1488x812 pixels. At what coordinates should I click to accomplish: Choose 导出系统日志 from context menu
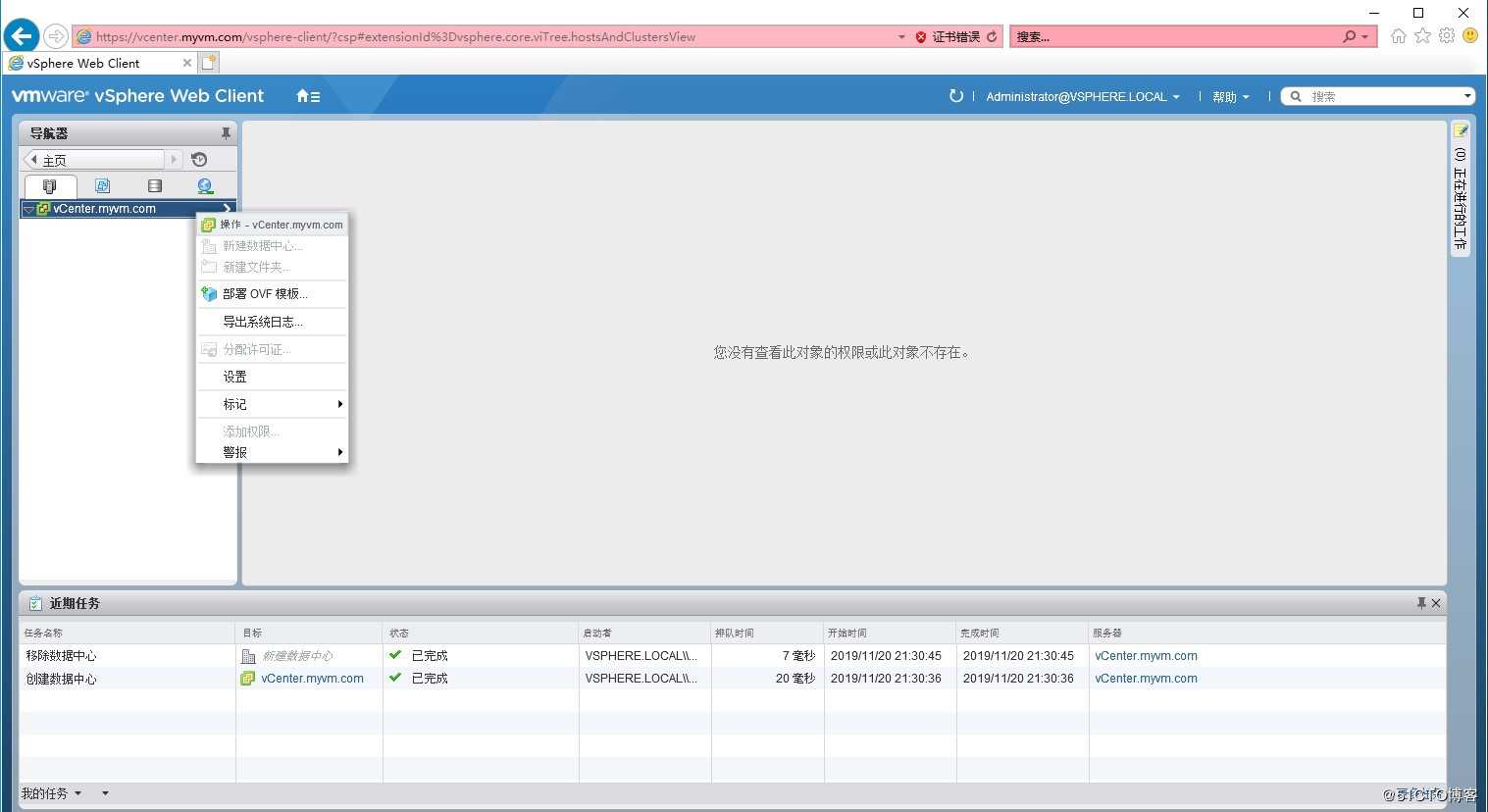[273, 322]
